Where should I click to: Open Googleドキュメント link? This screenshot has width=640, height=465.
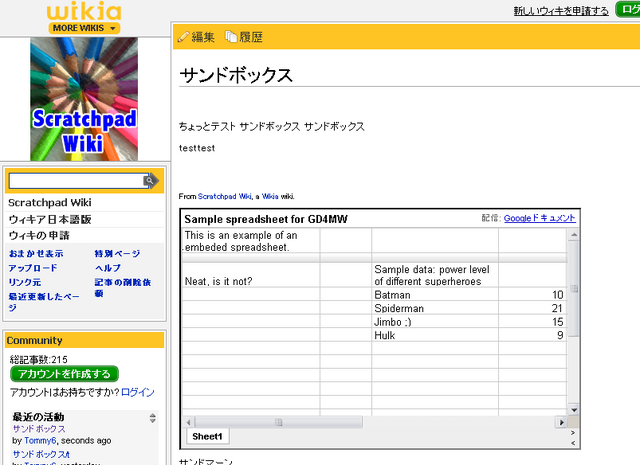point(540,218)
